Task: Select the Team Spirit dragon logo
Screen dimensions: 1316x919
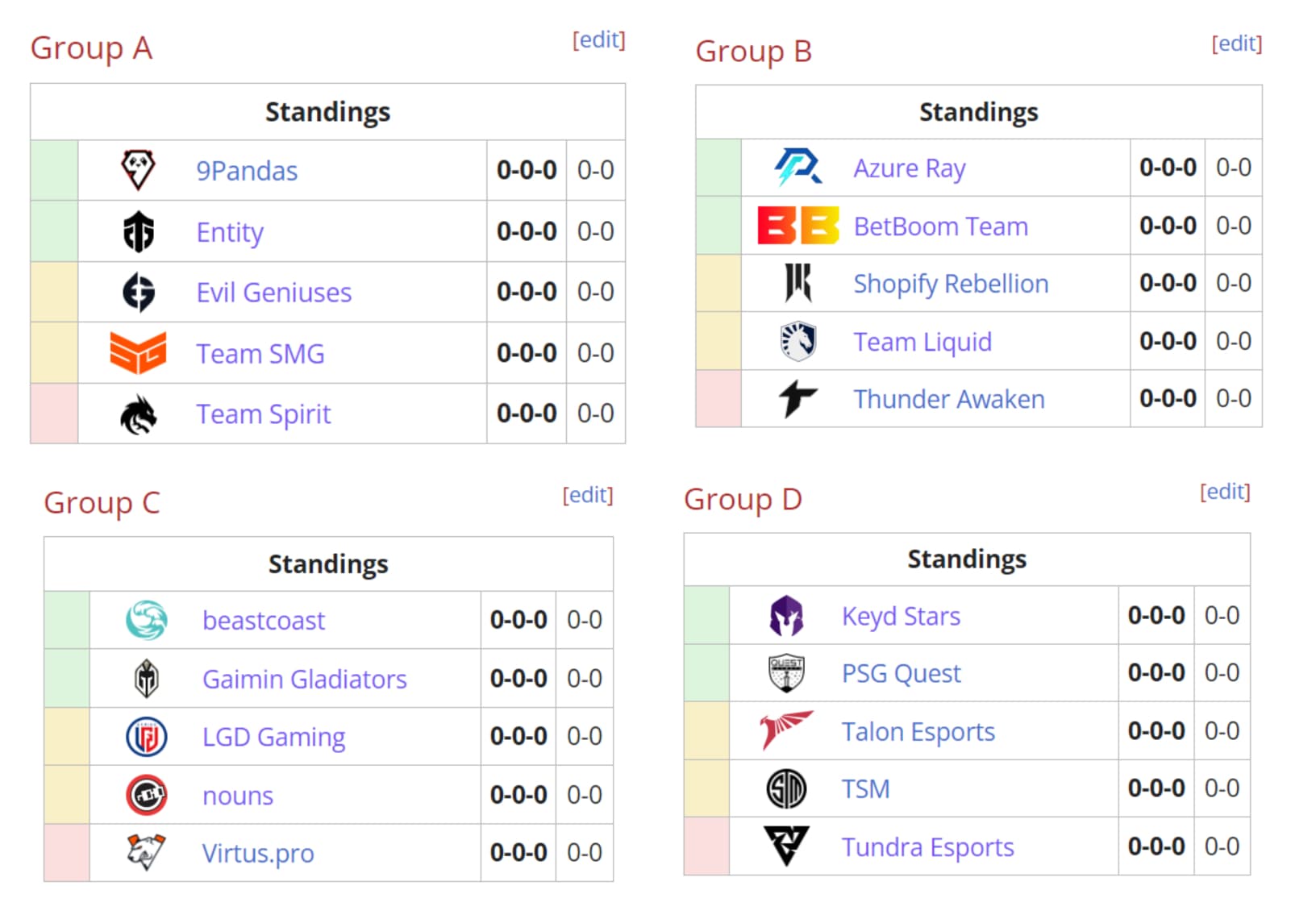Action: click(139, 413)
